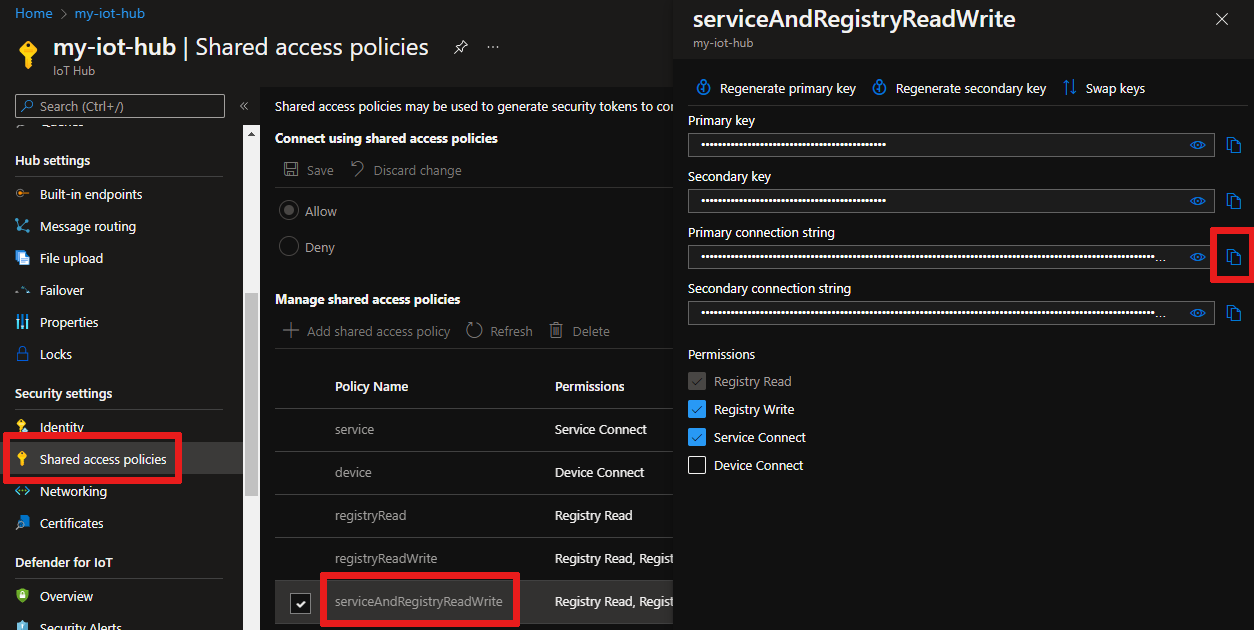Click Add shared access policy
The height and width of the screenshot is (630, 1254).
tap(367, 331)
